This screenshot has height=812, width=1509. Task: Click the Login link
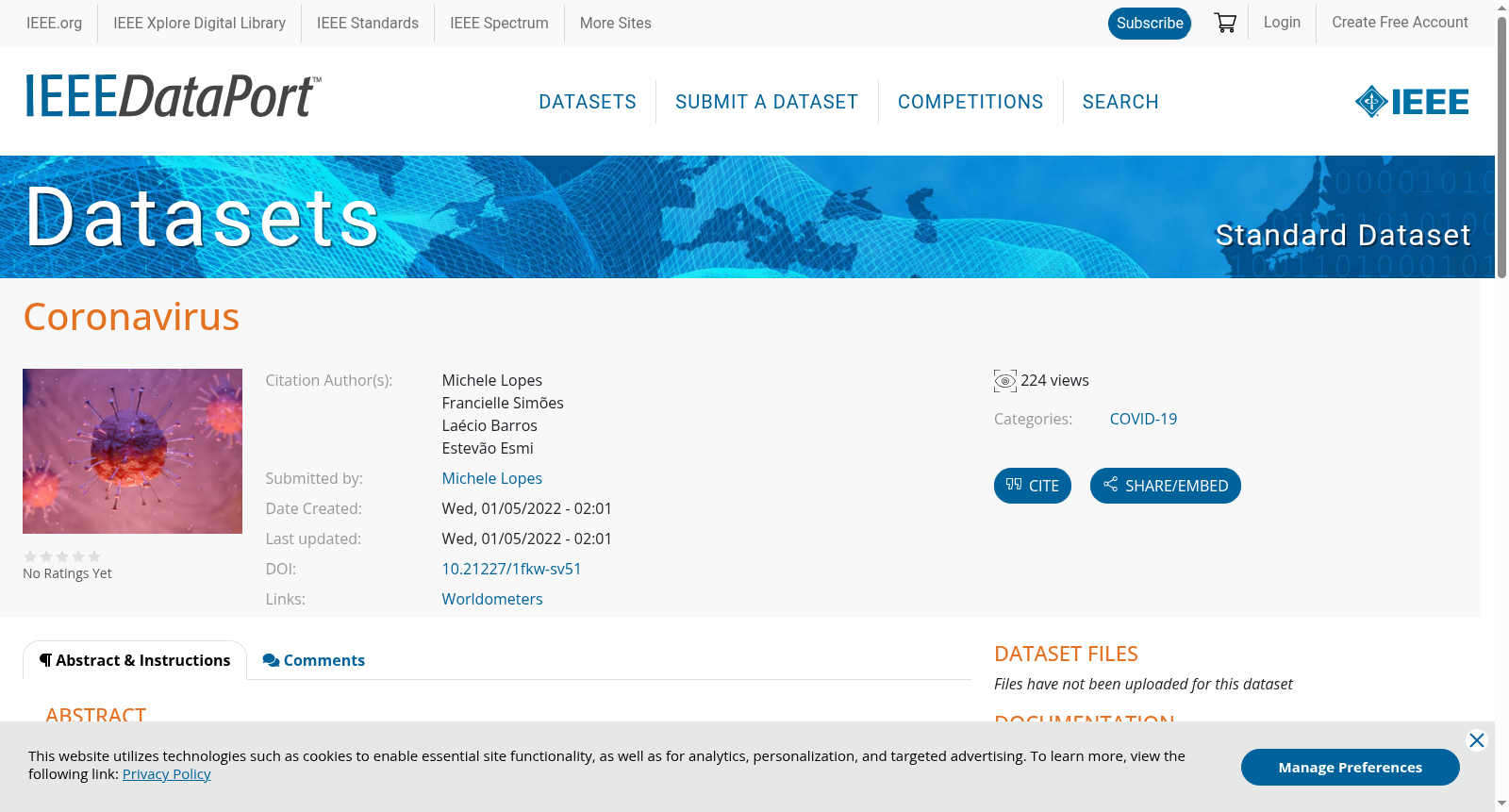(x=1282, y=22)
